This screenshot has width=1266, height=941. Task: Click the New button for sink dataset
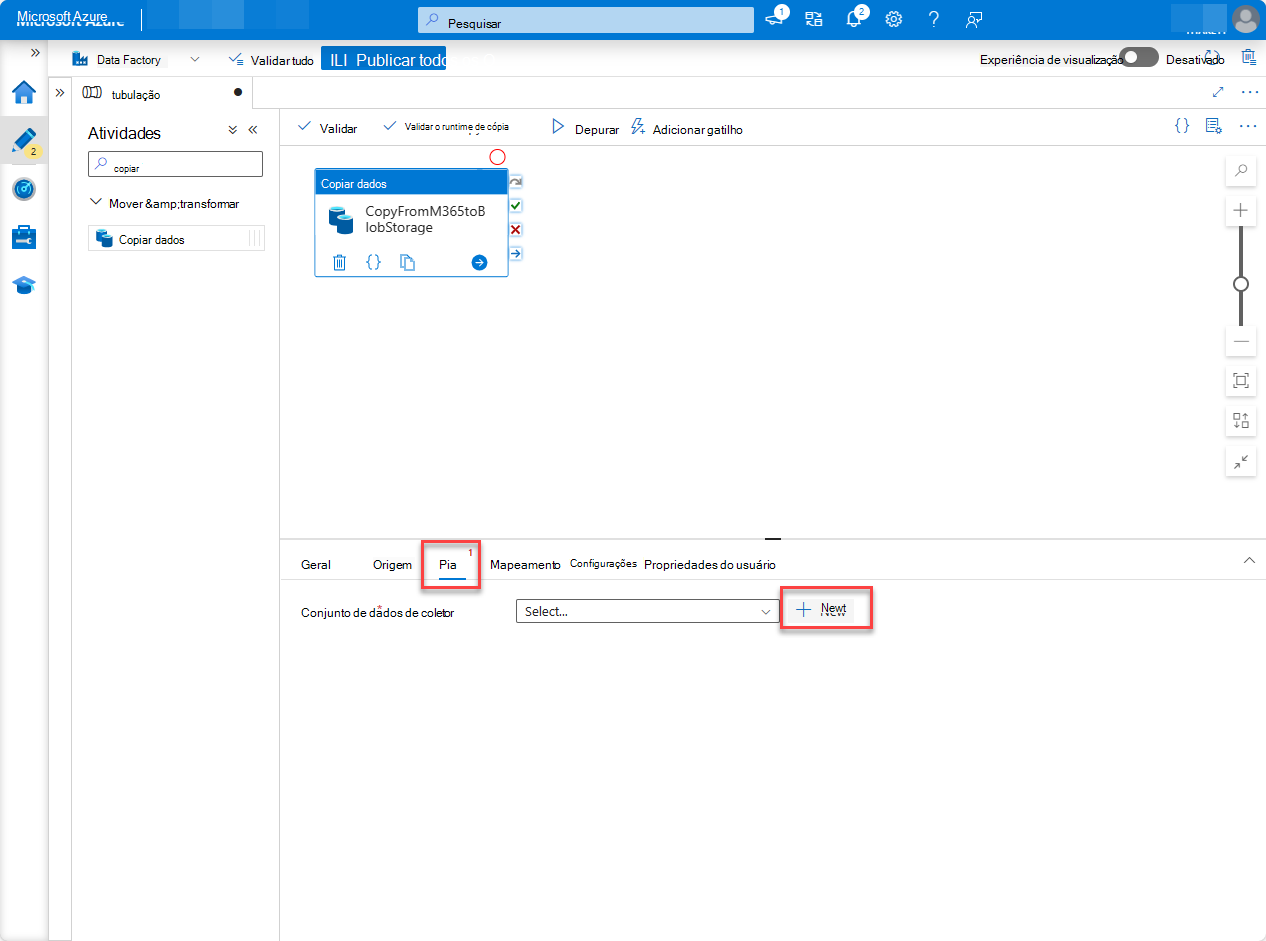826,608
